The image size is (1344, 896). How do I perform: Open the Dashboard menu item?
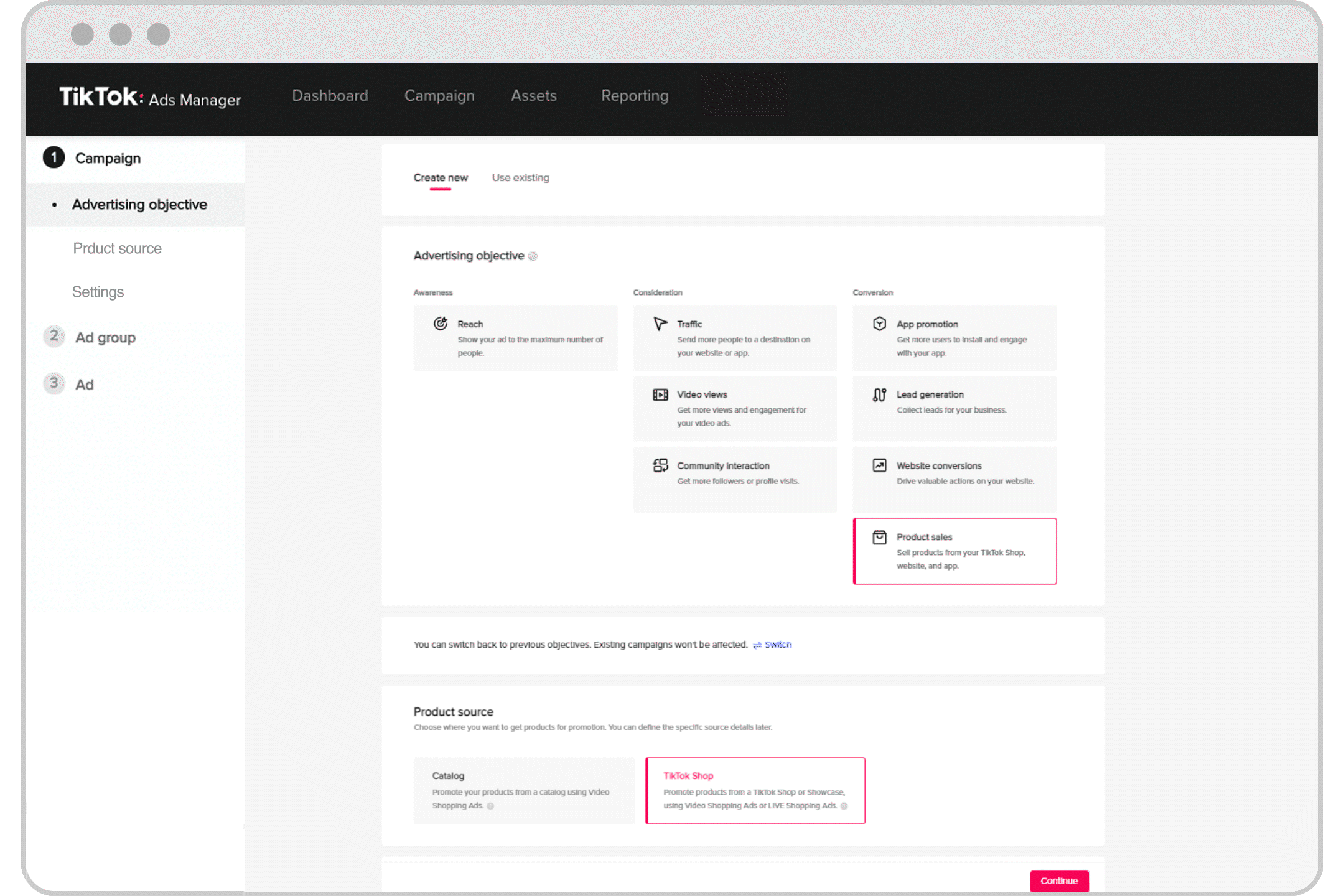[329, 96]
